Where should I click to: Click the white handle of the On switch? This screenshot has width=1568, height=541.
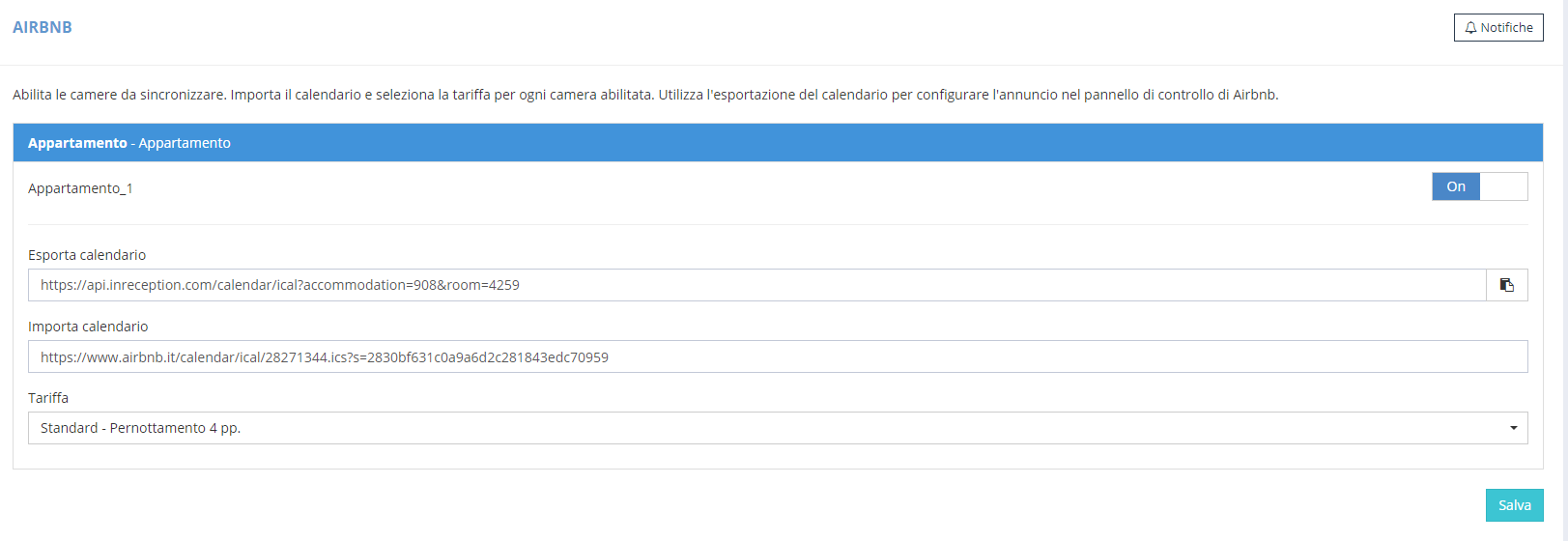(x=1503, y=186)
